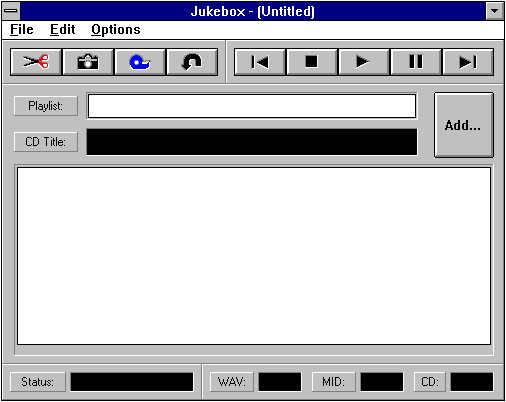Skip to the next track
Viewport: 506px width, 402px height.
point(468,62)
